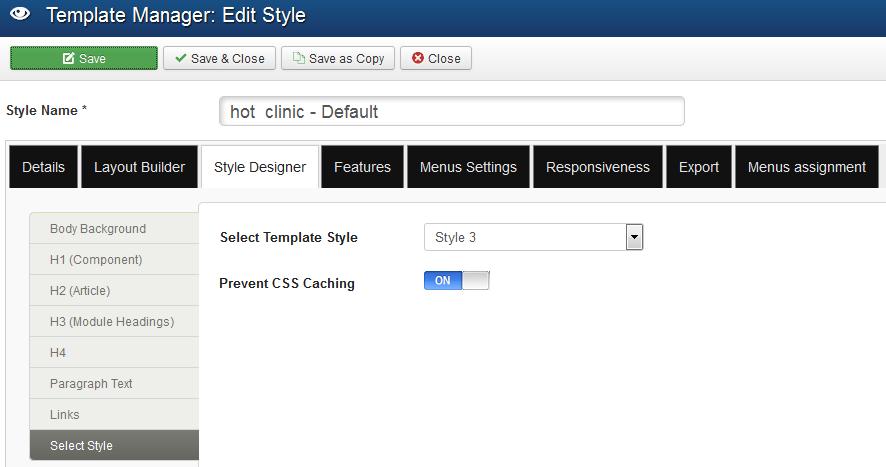Open the Layout Builder tab

140,167
